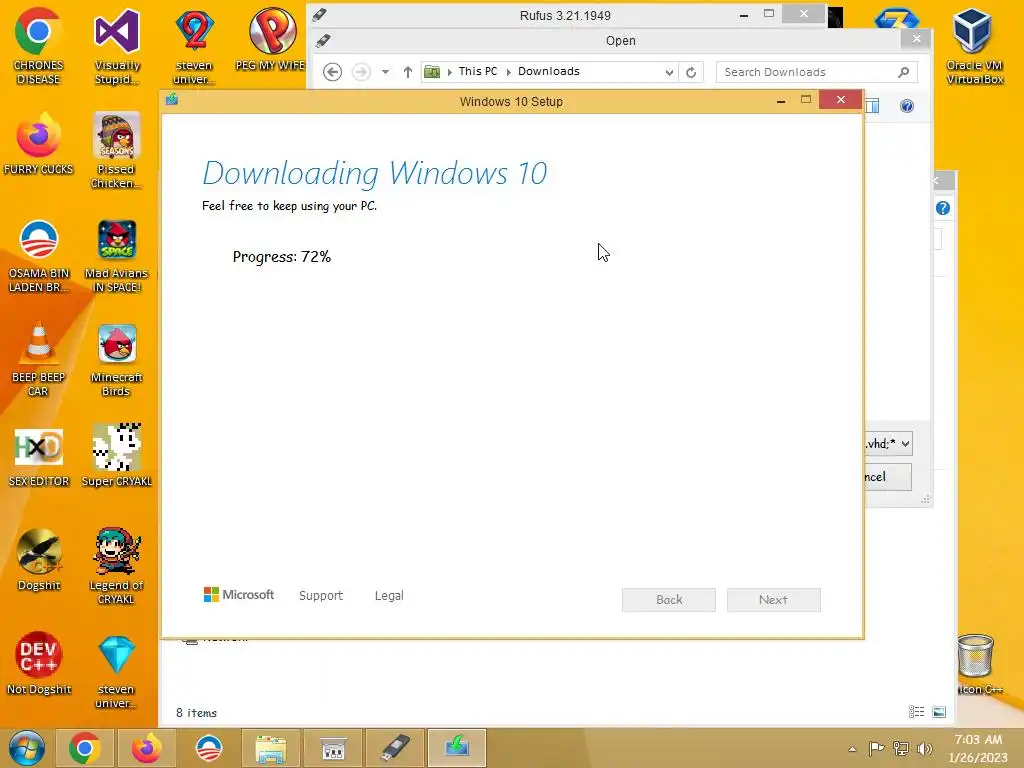Open the Dogshit desktop icon

[38, 560]
